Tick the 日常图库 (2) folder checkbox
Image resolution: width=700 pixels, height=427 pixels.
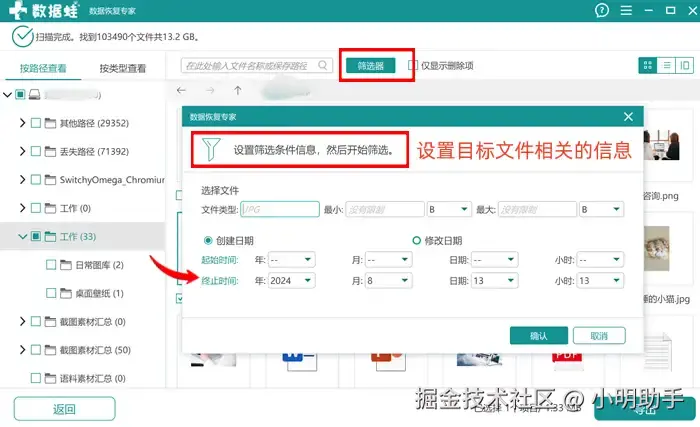coord(51,265)
